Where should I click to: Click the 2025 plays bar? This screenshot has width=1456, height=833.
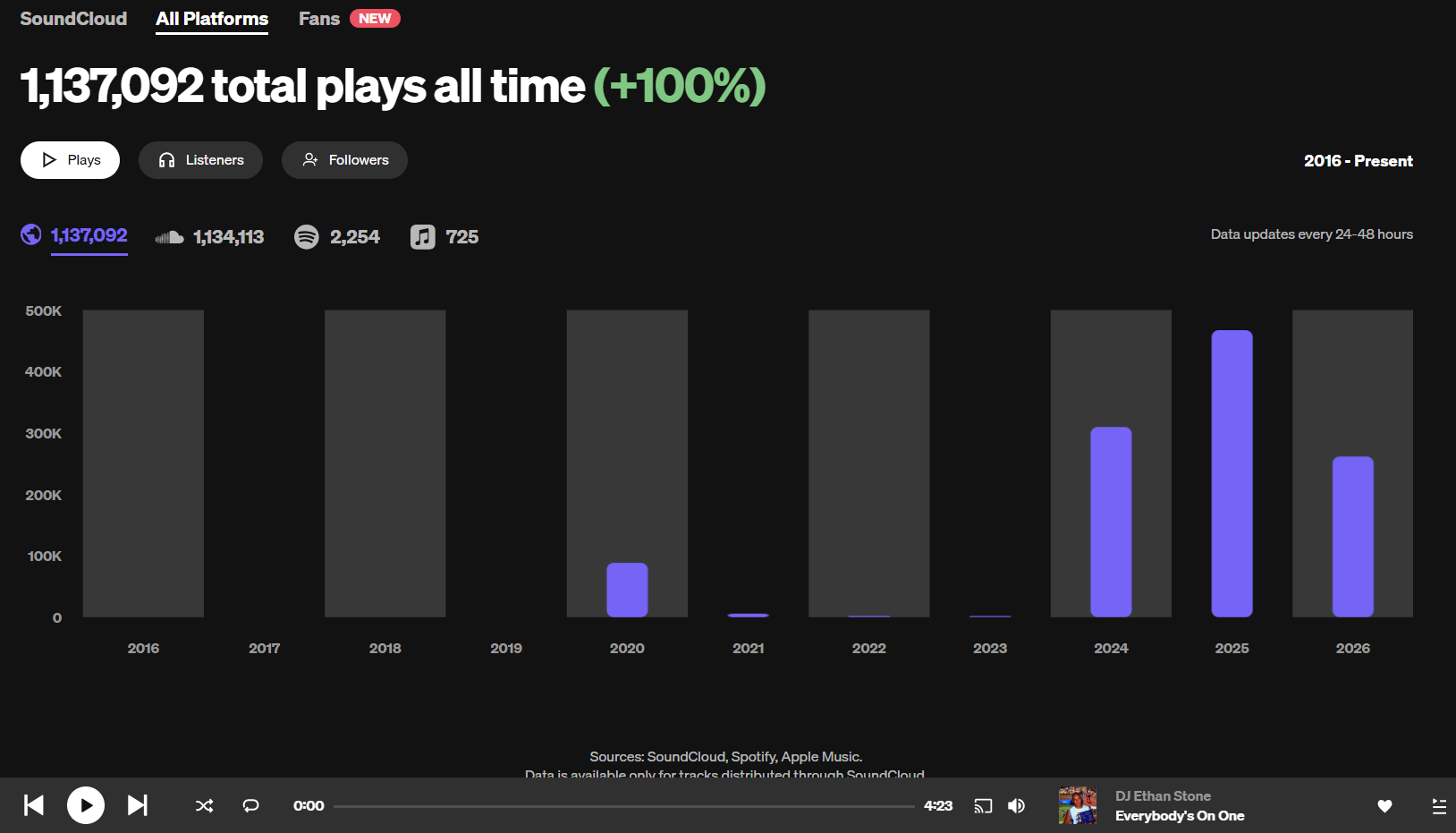[x=1232, y=473]
